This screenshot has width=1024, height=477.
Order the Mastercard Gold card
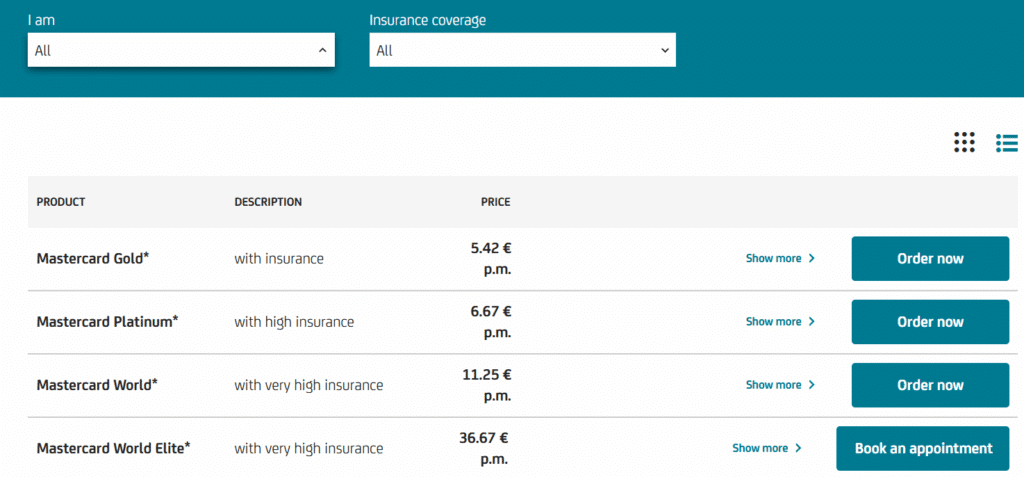[930, 259]
